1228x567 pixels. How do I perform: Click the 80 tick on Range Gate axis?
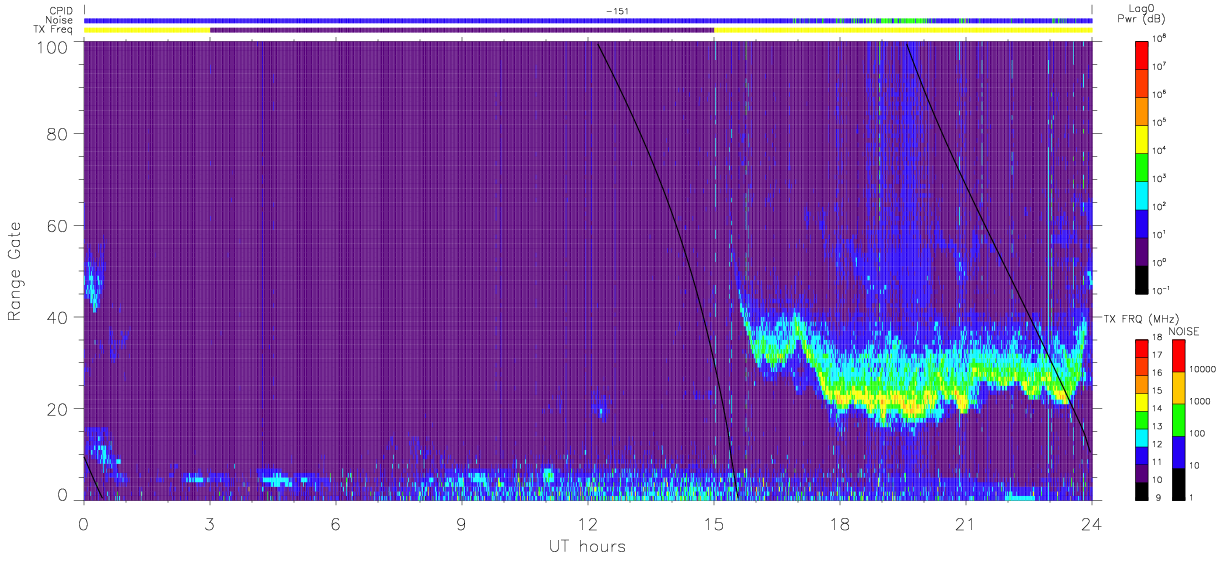coord(59,134)
